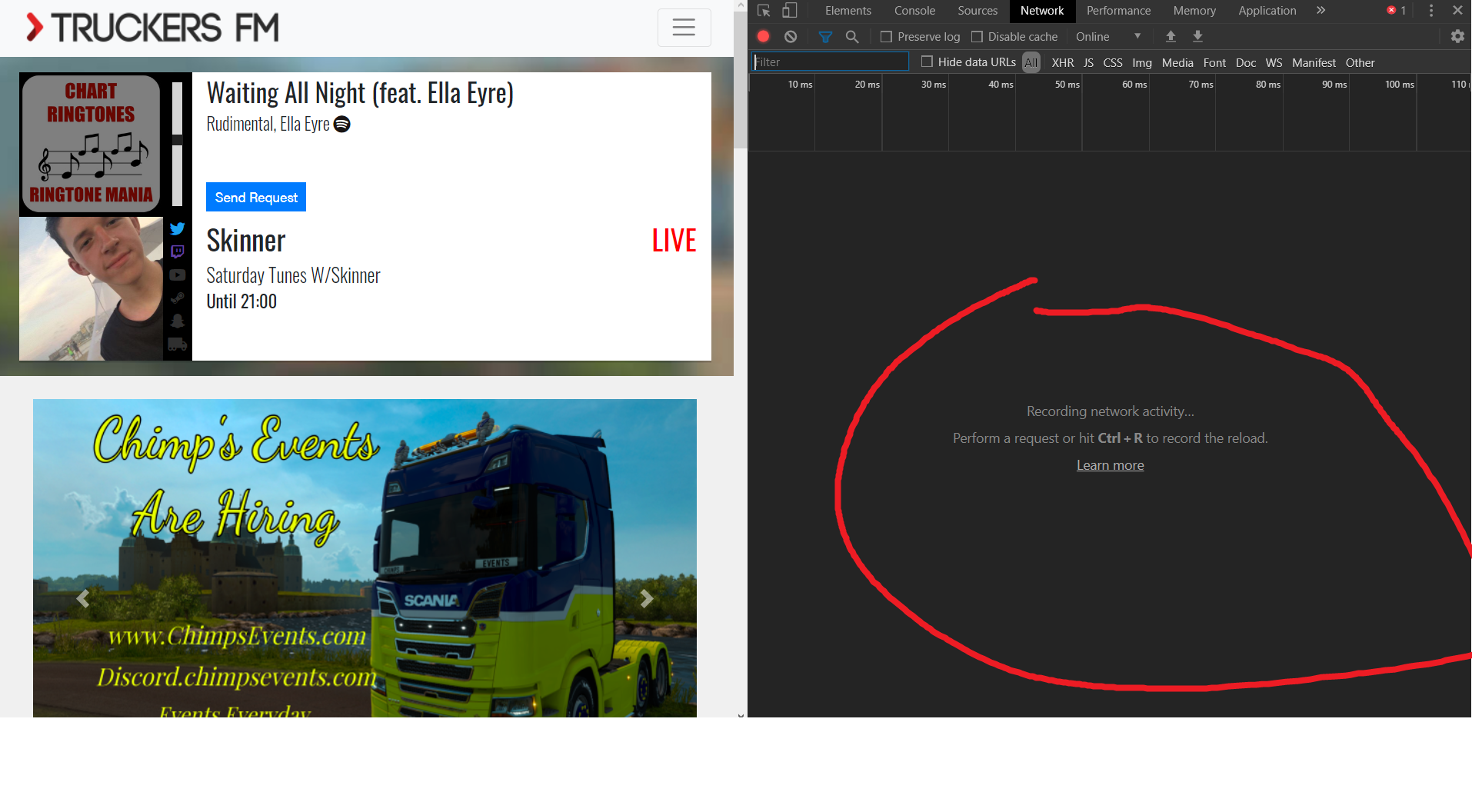Stop recording the network log
The height and width of the screenshot is (812, 1472).
(x=763, y=36)
